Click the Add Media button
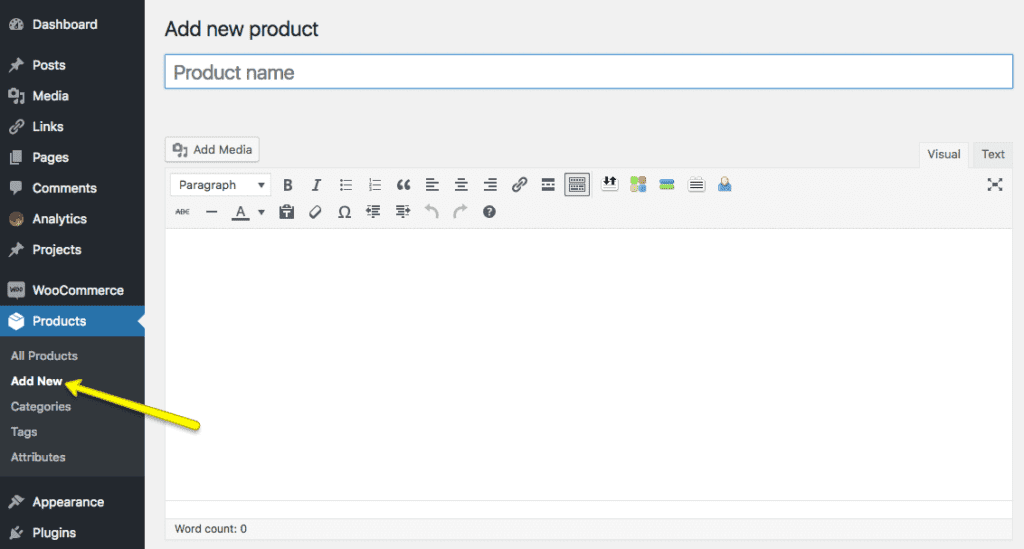The width and height of the screenshot is (1024, 549). [x=212, y=149]
